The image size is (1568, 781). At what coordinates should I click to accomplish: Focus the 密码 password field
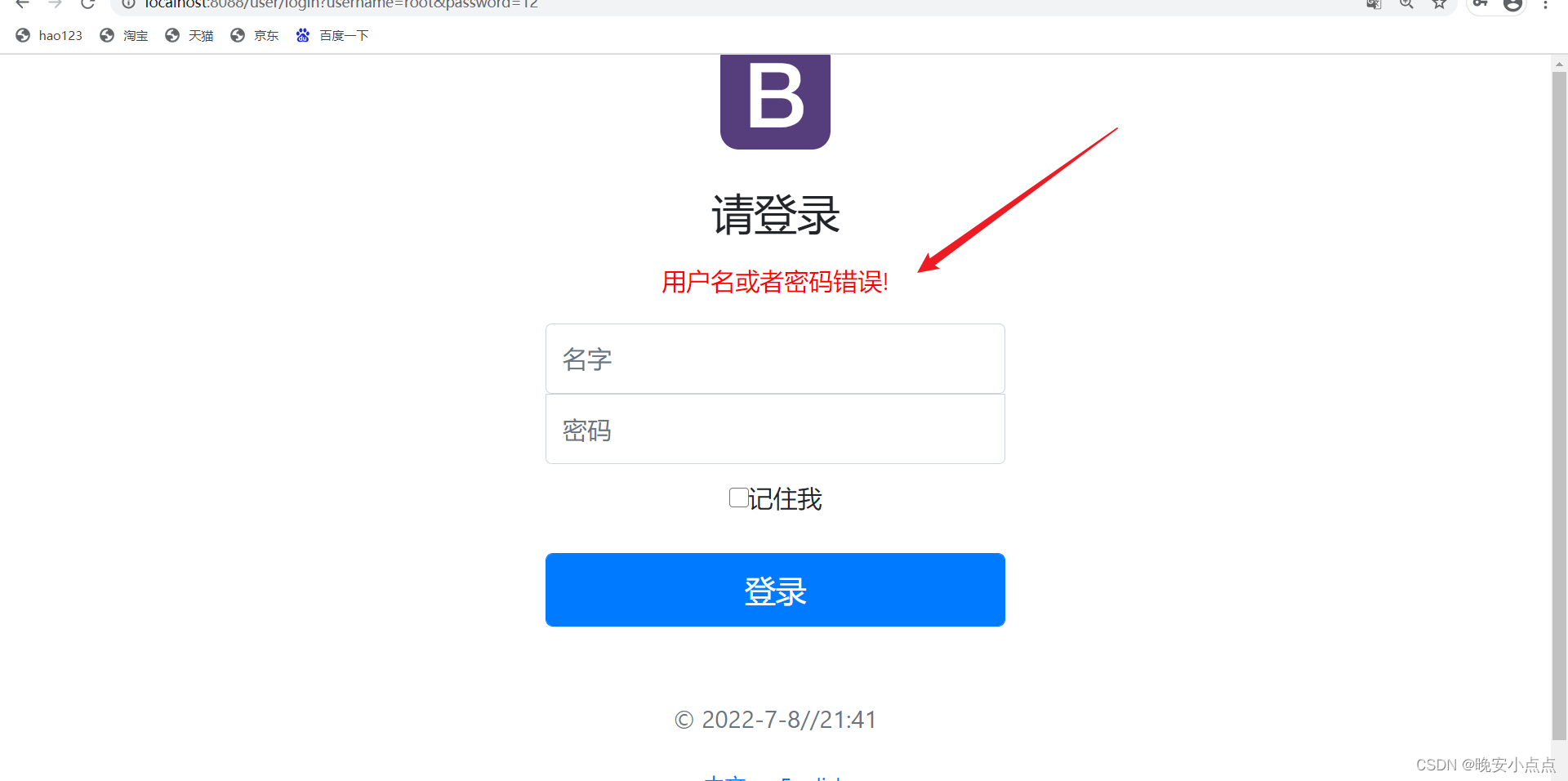775,429
